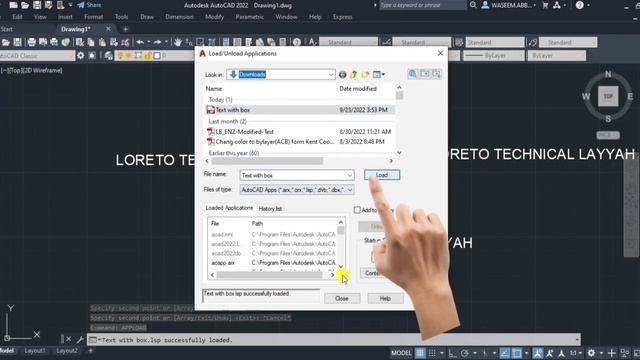
Task: Open the Files of type dropdown
Action: 297,190
